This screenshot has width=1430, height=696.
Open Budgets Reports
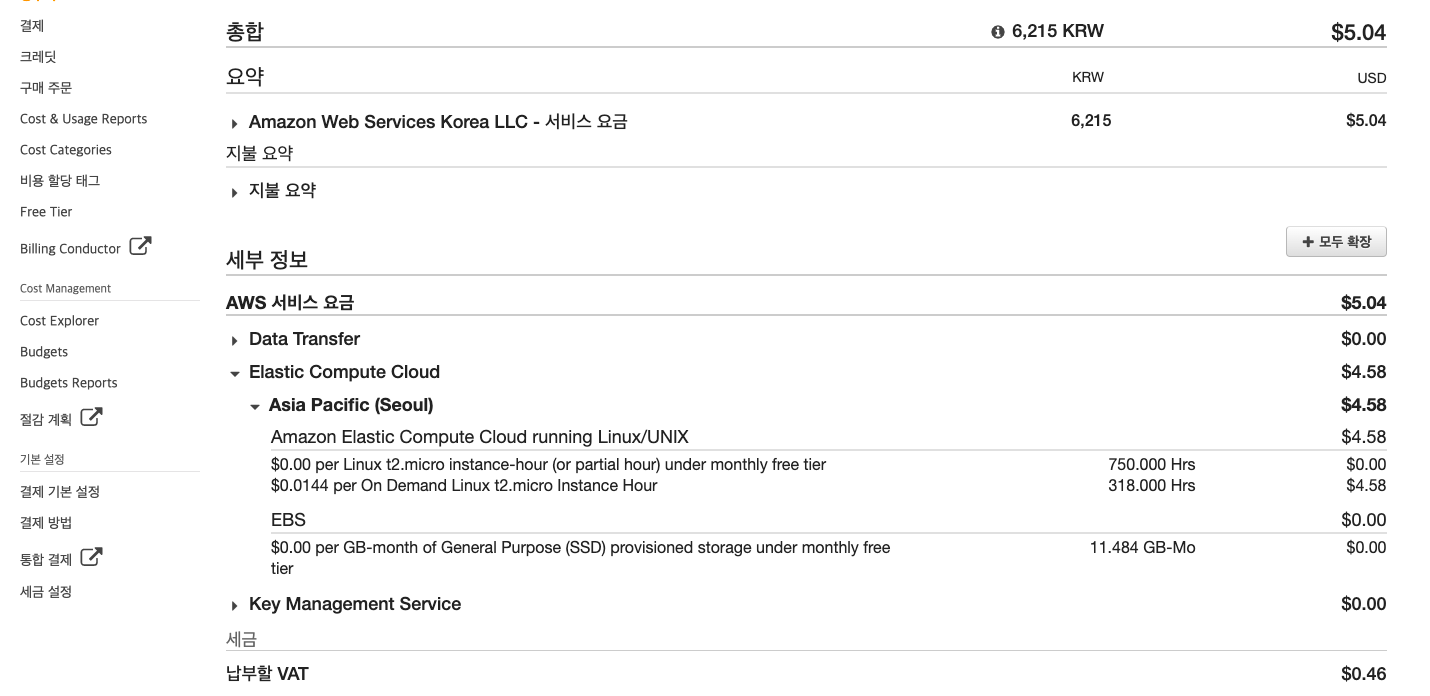[x=69, y=383]
